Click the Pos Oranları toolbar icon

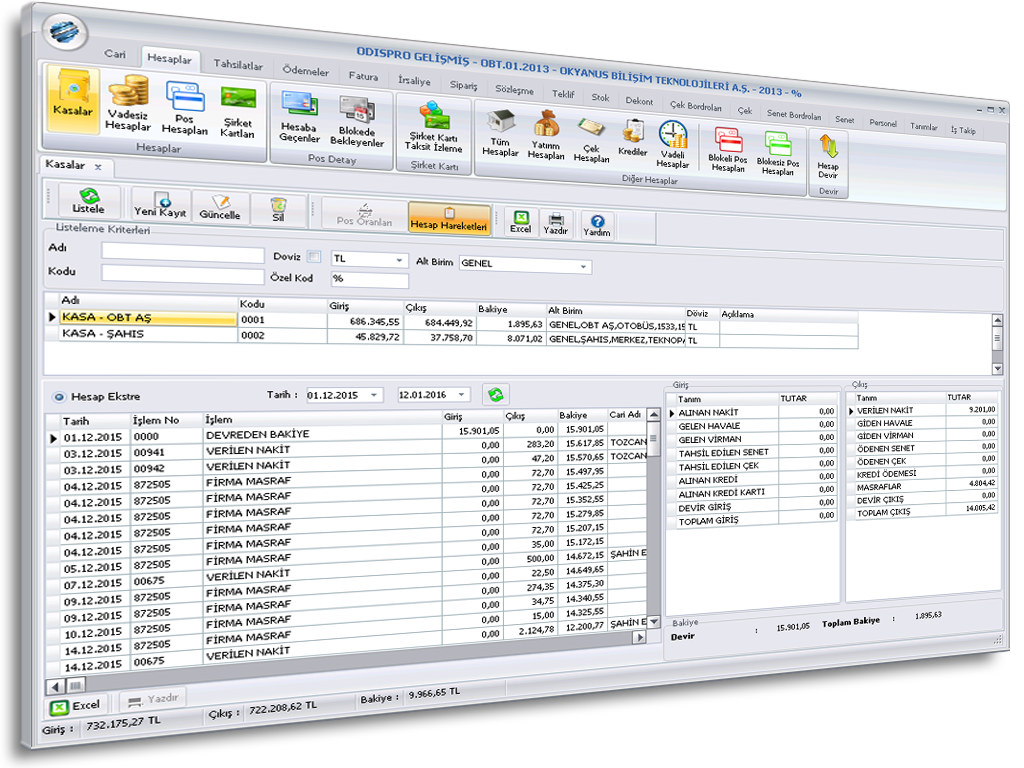(x=364, y=214)
